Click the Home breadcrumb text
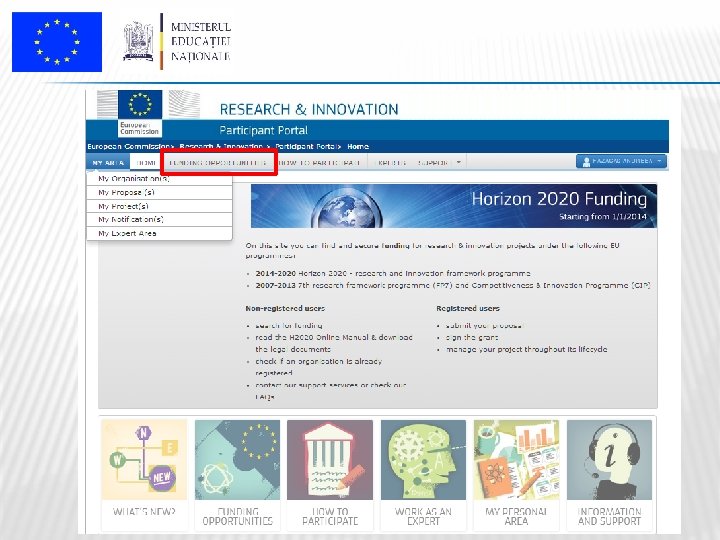The image size is (720, 540). coord(358,146)
